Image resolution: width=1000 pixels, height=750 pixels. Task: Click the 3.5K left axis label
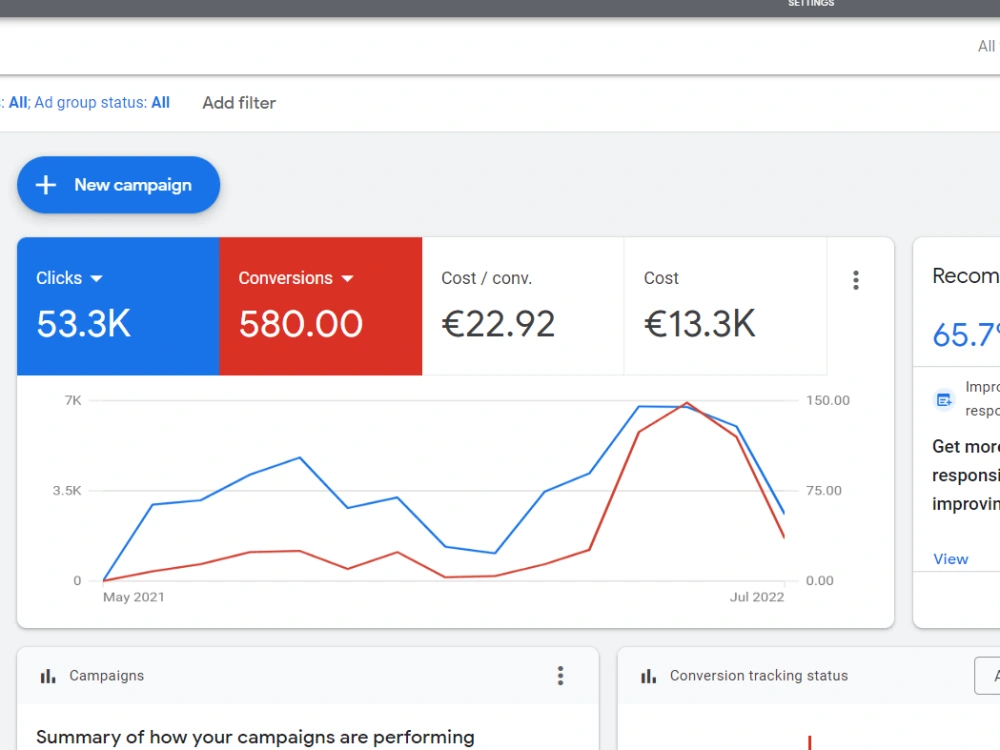(x=67, y=490)
